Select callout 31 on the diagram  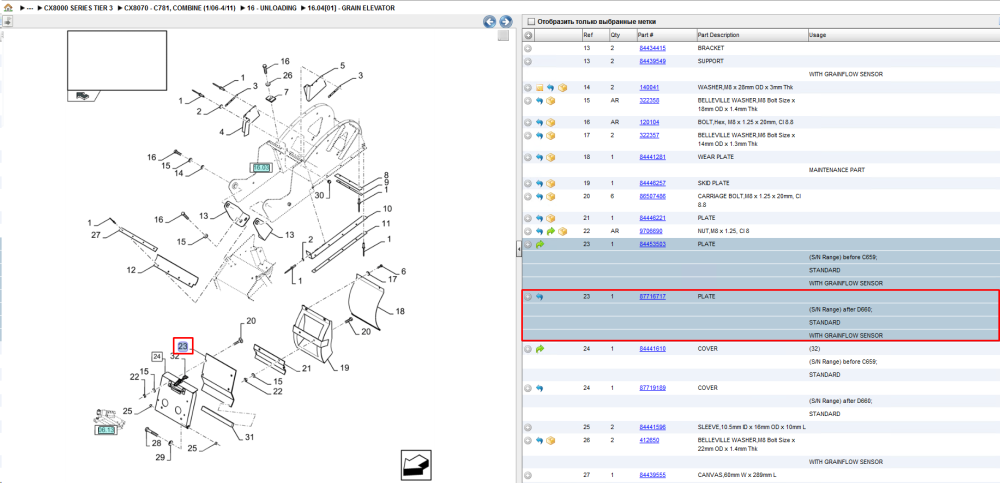point(249,437)
